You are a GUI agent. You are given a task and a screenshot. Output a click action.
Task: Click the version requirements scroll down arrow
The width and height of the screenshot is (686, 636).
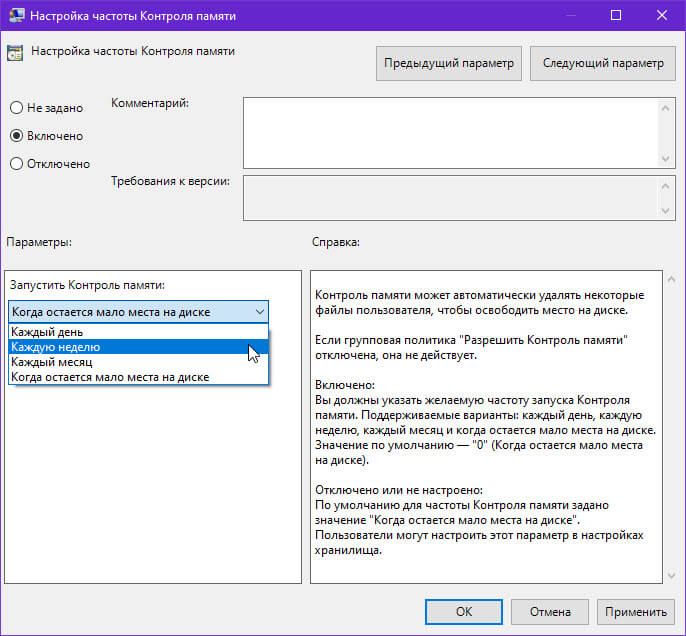tap(665, 211)
